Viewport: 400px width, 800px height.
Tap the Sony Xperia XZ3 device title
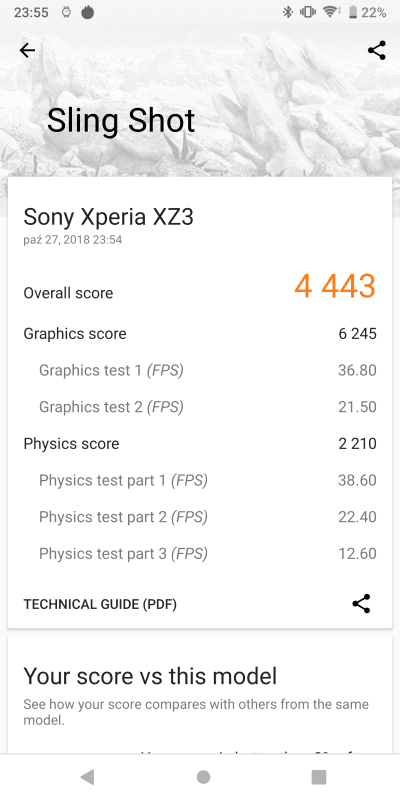point(109,217)
